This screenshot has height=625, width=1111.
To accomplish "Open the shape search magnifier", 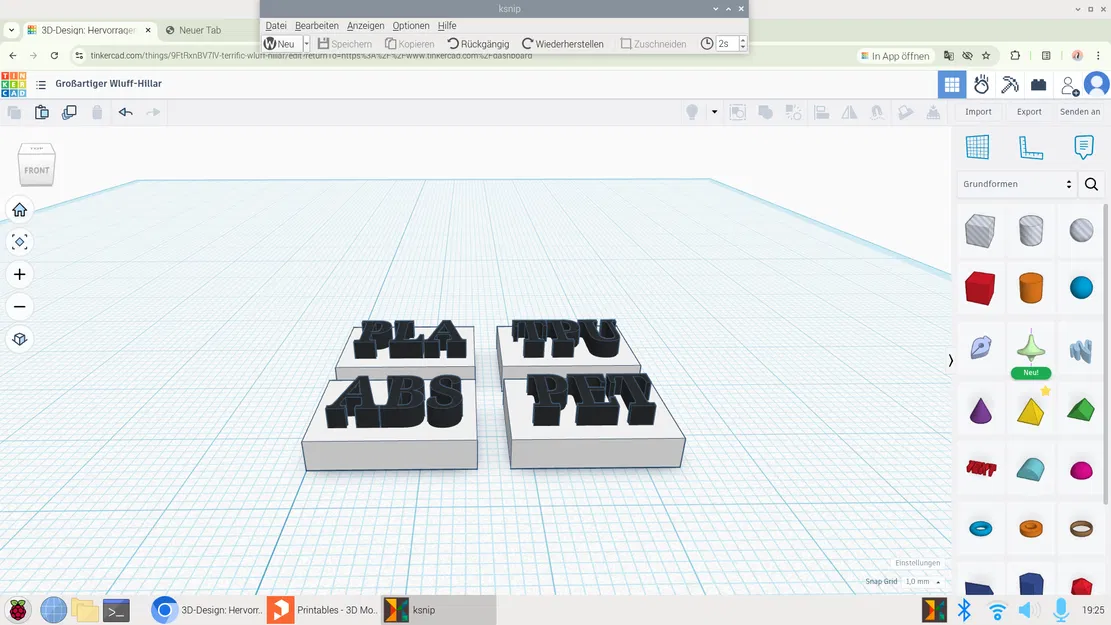I will click(x=1091, y=184).
